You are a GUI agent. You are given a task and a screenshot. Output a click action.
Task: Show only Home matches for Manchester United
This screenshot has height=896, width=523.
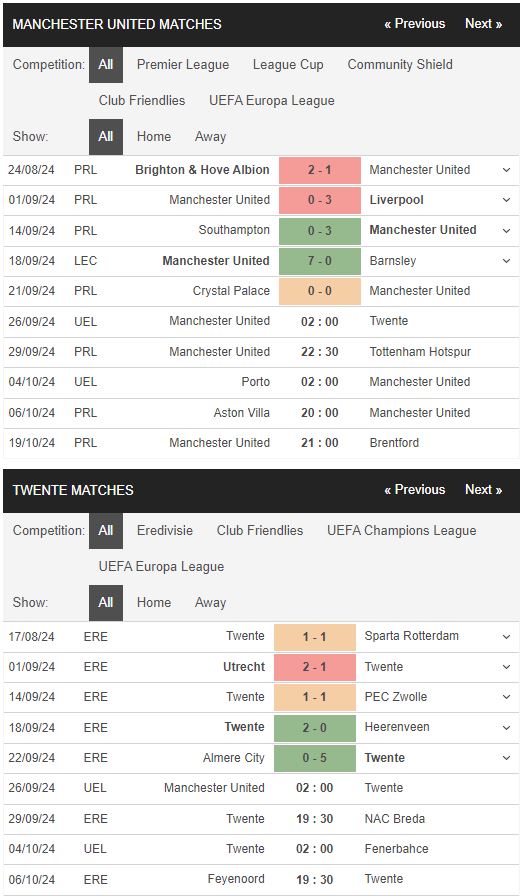tap(154, 137)
